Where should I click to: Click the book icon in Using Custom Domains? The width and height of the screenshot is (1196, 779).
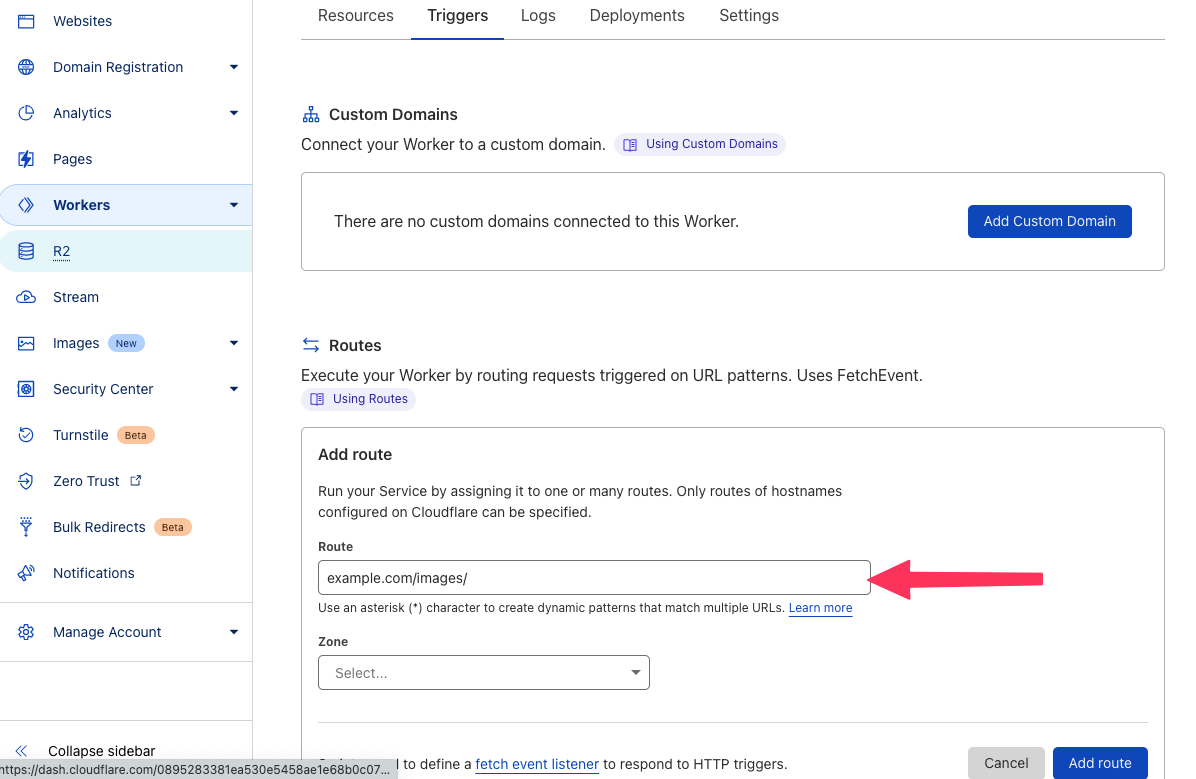pos(630,144)
